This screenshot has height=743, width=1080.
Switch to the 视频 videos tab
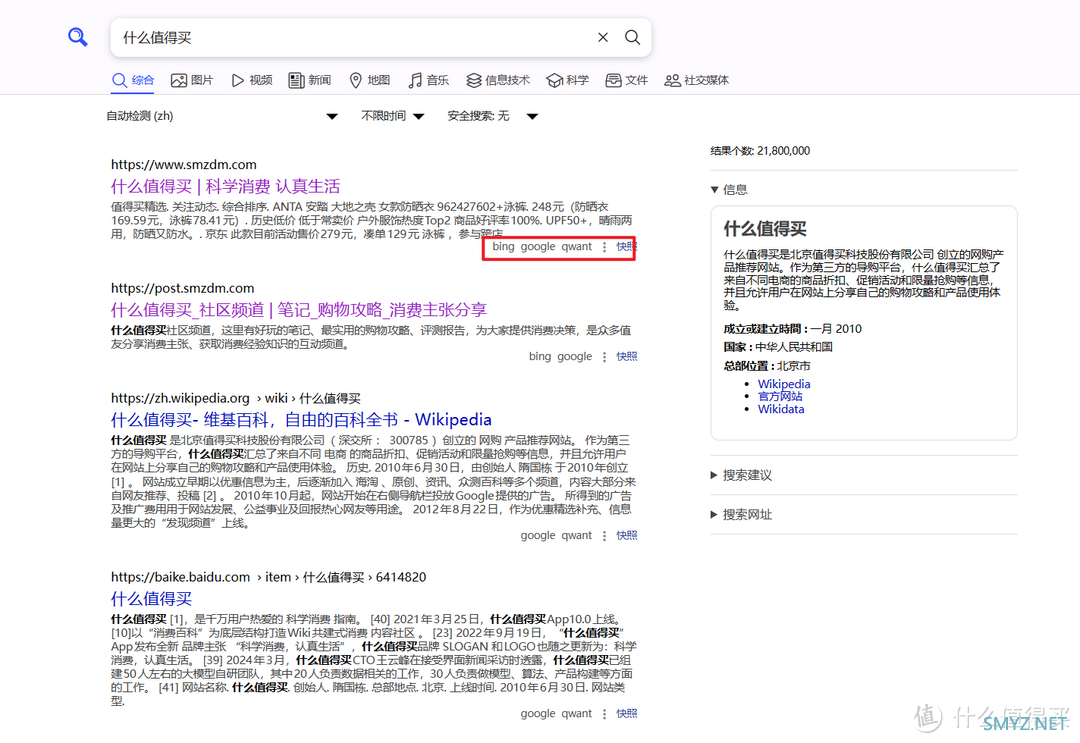tap(251, 81)
